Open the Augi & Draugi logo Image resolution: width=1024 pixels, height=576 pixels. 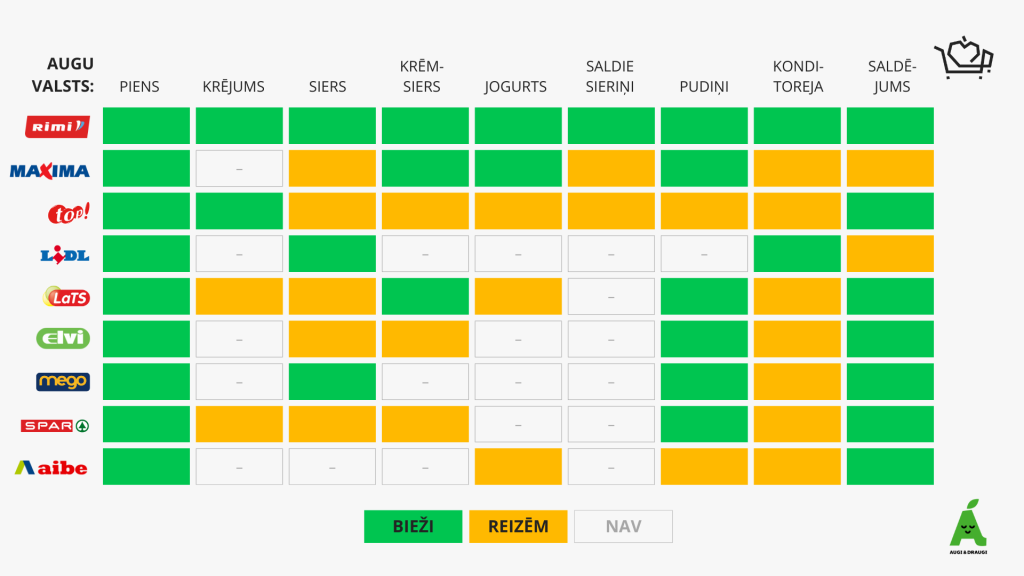pos(966,524)
